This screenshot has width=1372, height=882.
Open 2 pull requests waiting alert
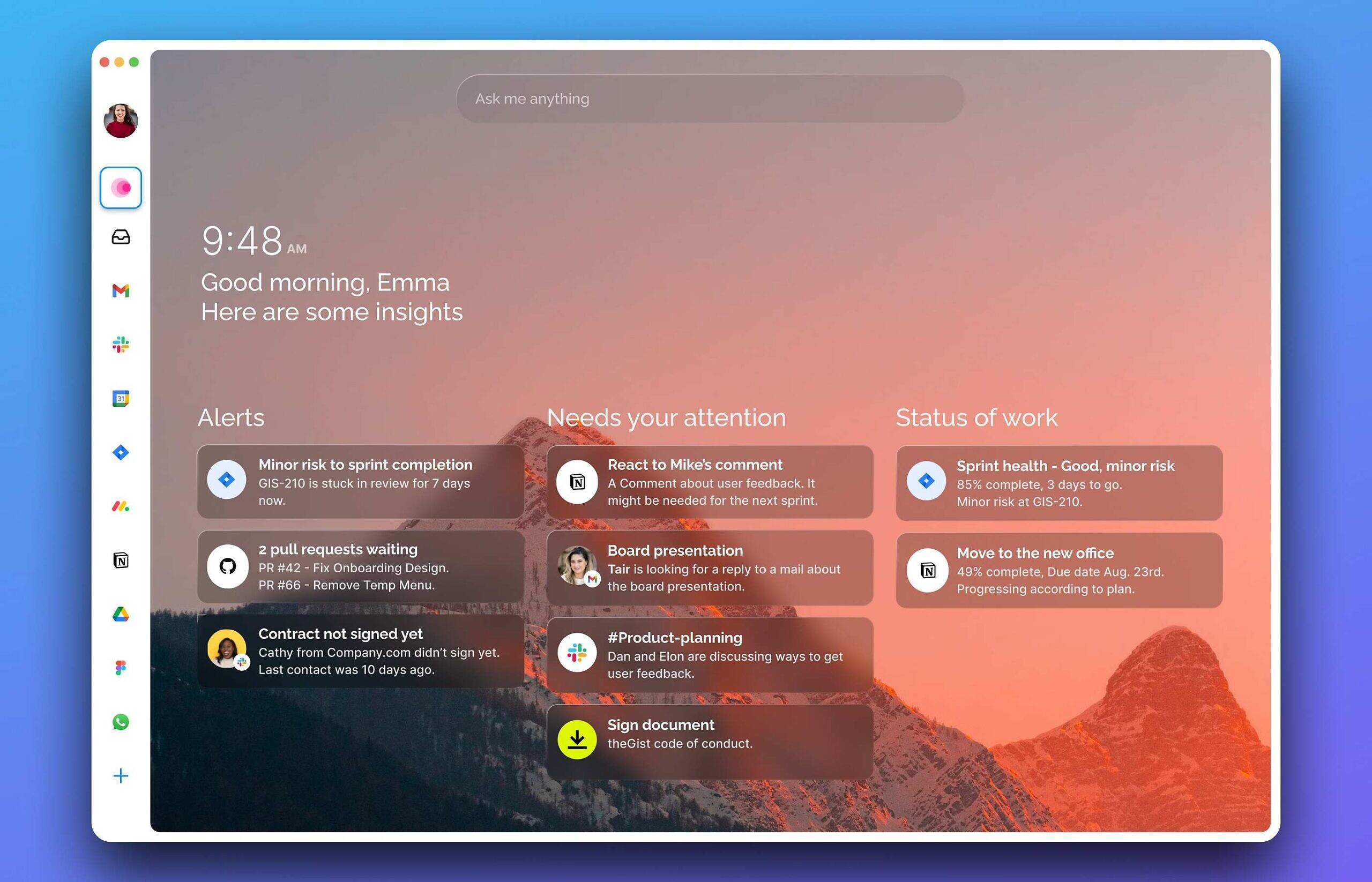tap(360, 566)
